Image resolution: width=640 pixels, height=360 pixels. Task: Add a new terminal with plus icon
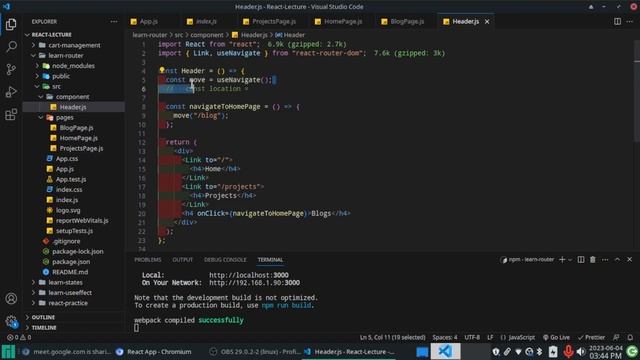(562, 260)
